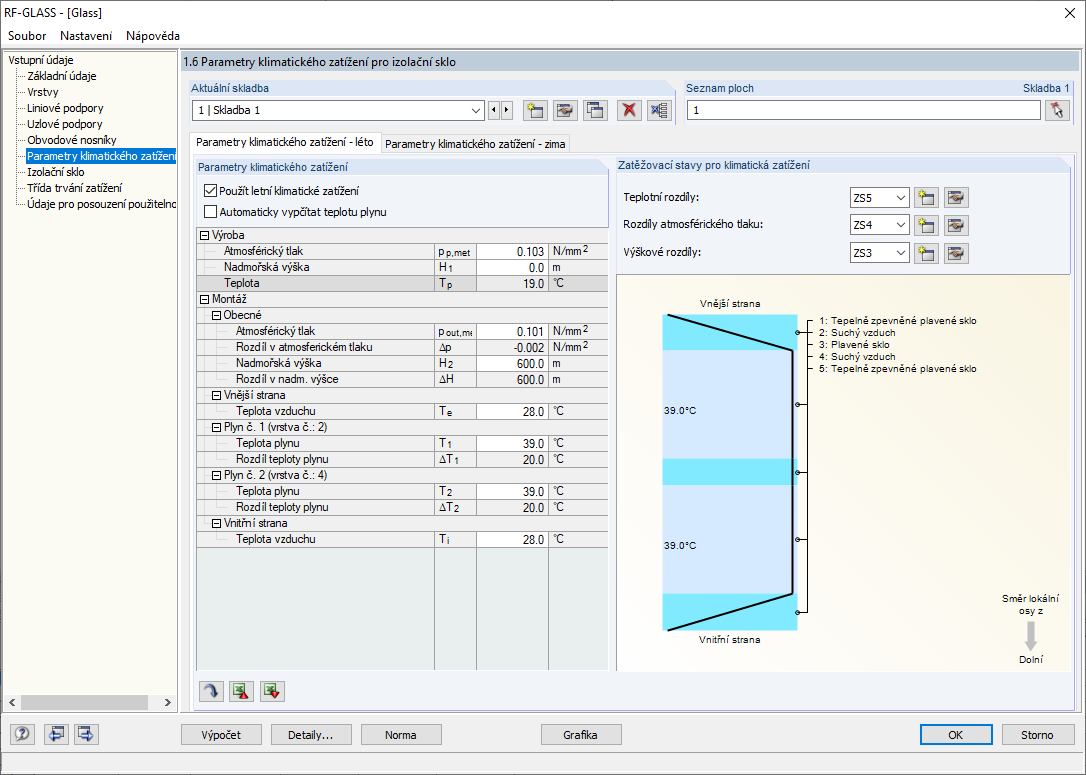This screenshot has height=775, width=1086.
Task: Edit the load case for Výškové rozdíly
Action: (x=956, y=253)
